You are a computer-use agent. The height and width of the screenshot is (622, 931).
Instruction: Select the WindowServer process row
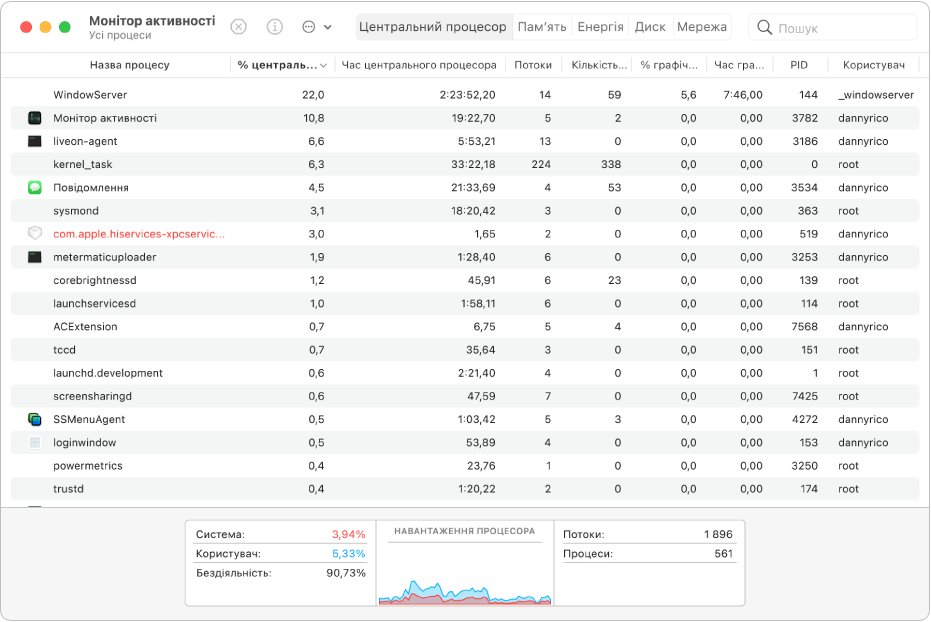pos(465,95)
